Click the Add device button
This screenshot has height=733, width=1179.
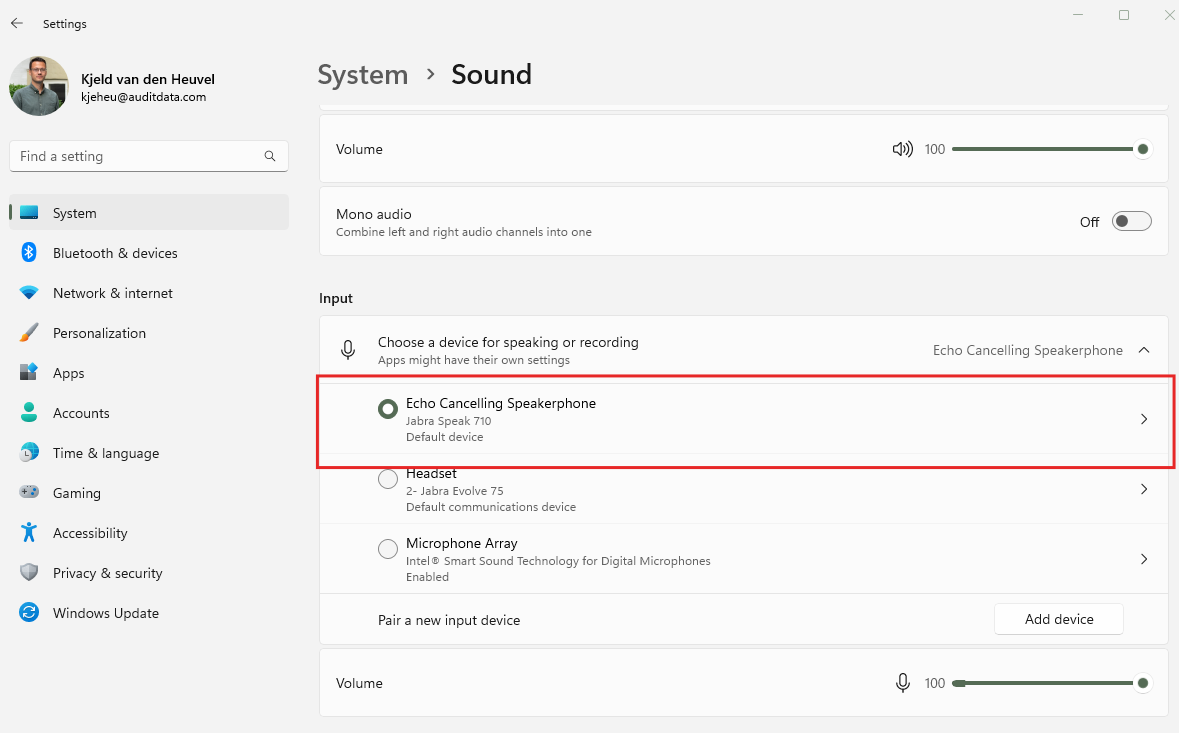(x=1059, y=619)
